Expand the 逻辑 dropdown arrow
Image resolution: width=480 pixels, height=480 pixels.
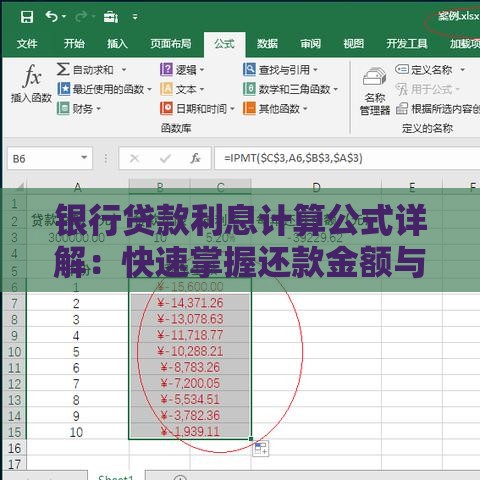pyautogui.click(x=202, y=70)
